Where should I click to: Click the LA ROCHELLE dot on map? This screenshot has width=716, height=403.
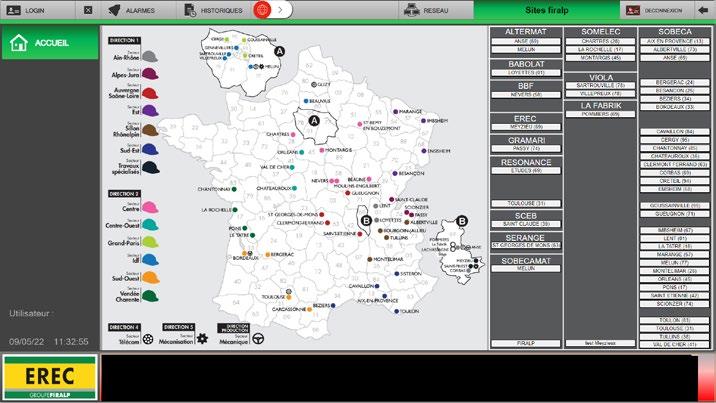click(x=235, y=210)
